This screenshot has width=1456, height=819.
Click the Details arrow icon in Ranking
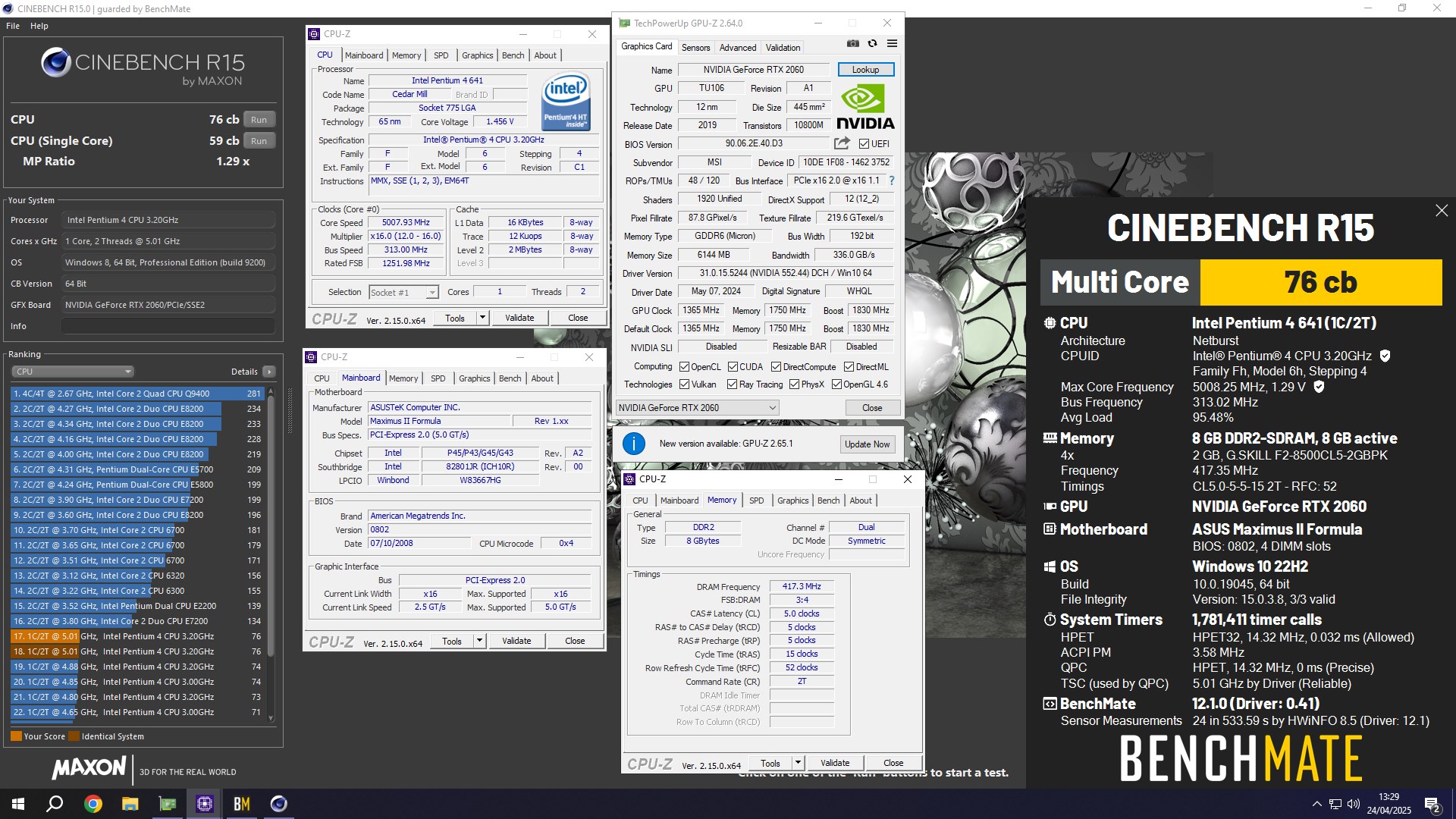(x=269, y=372)
